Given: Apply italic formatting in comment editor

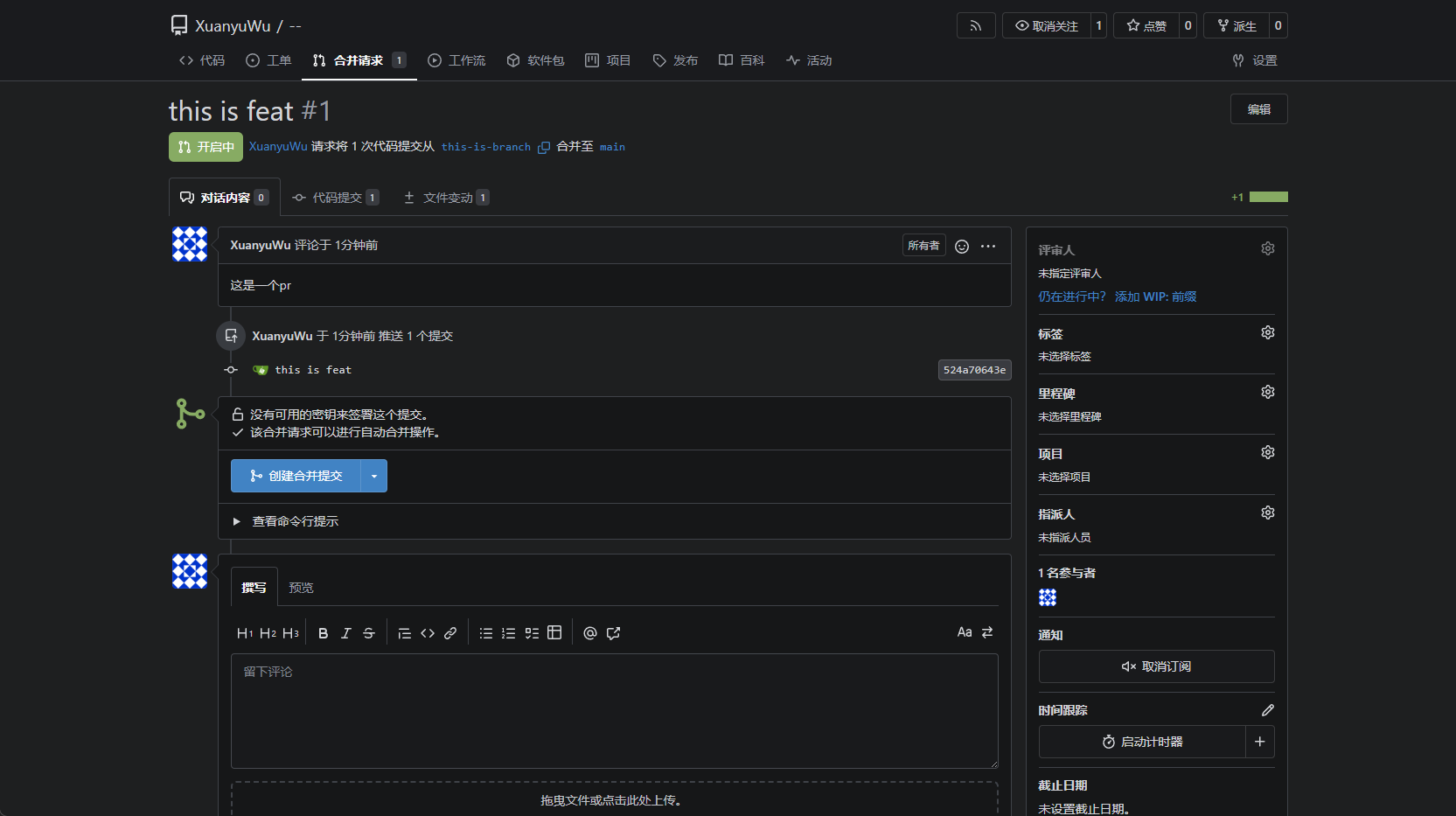Looking at the screenshot, I should coord(345,633).
